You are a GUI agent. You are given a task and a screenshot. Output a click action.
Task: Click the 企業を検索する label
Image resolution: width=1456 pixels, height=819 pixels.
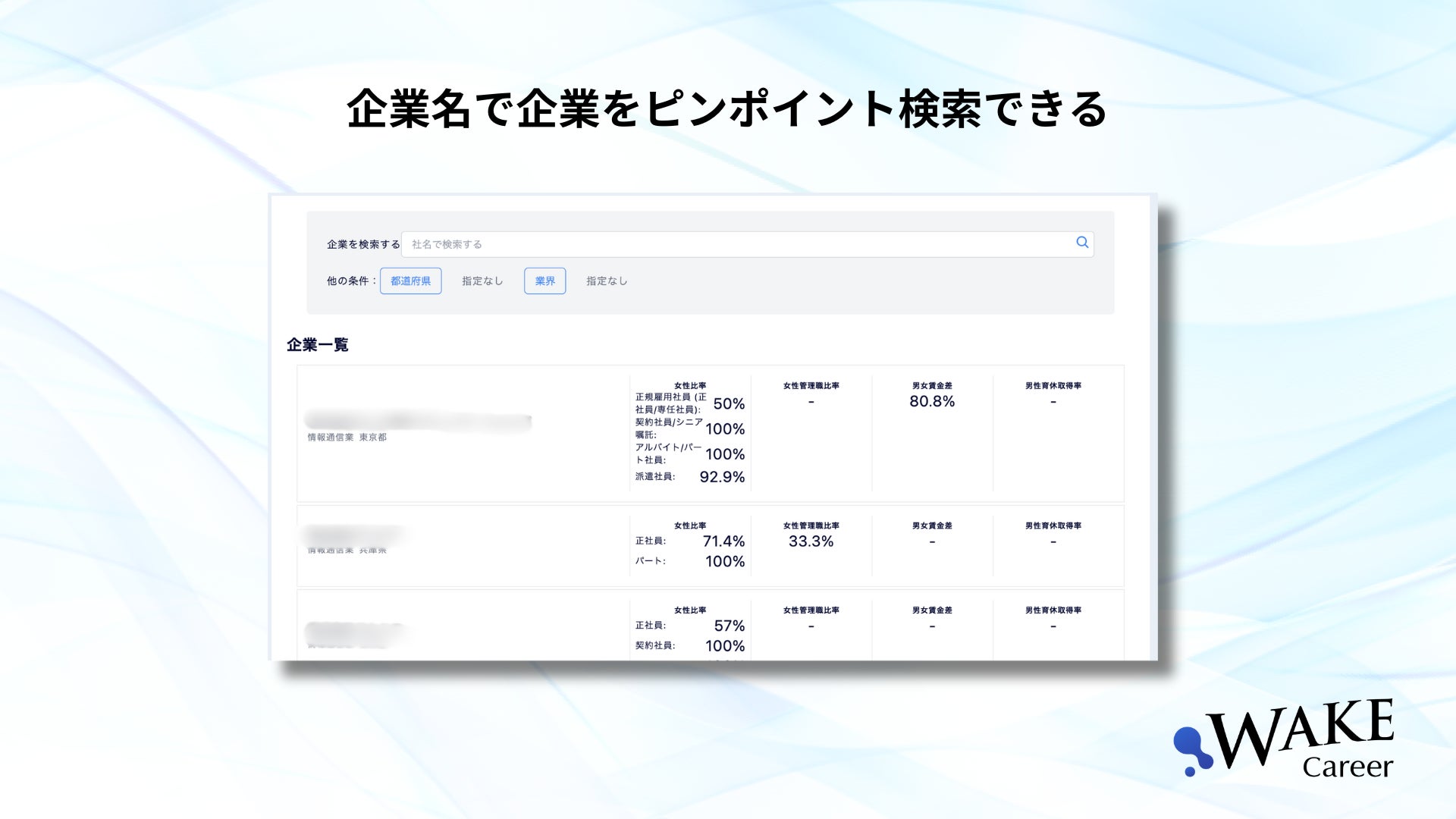[363, 244]
